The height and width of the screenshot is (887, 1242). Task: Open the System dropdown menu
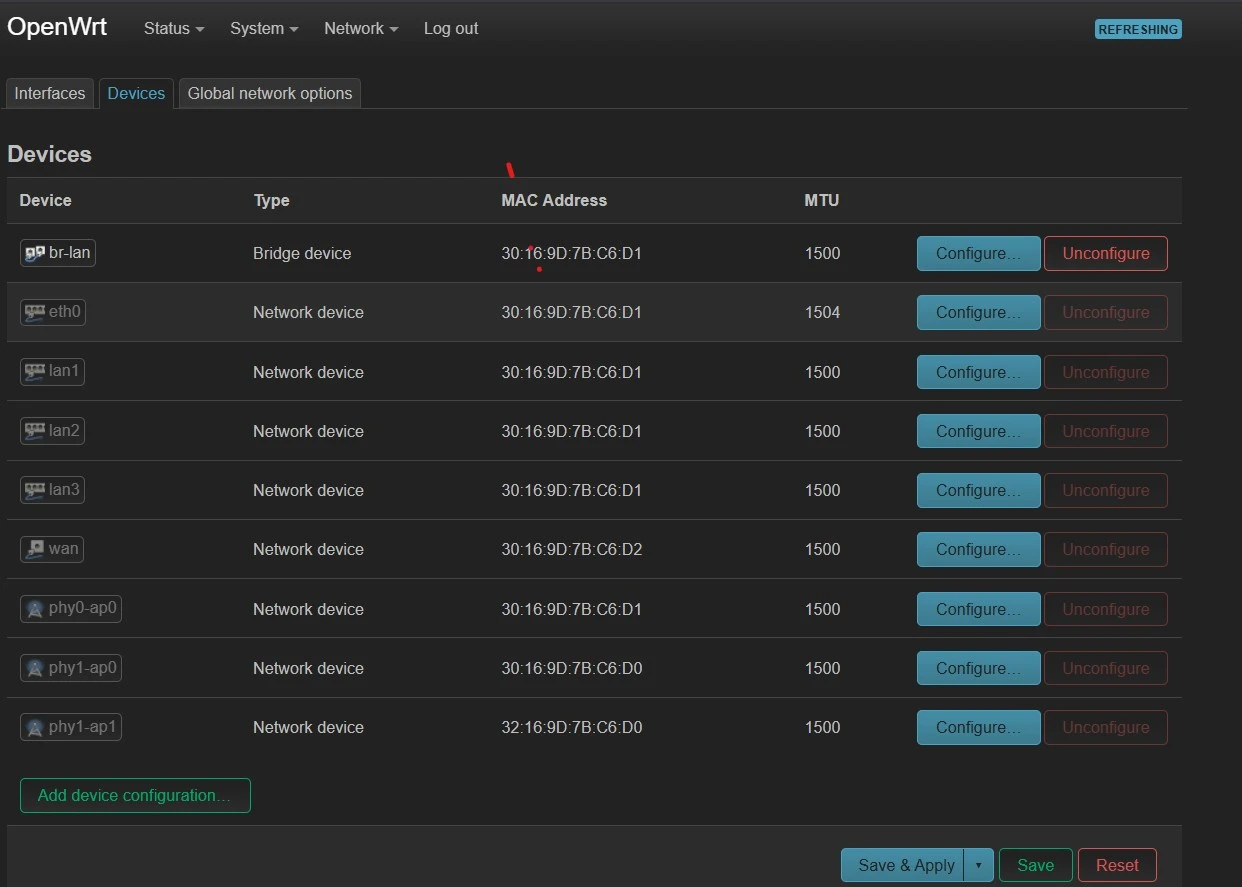[264, 28]
